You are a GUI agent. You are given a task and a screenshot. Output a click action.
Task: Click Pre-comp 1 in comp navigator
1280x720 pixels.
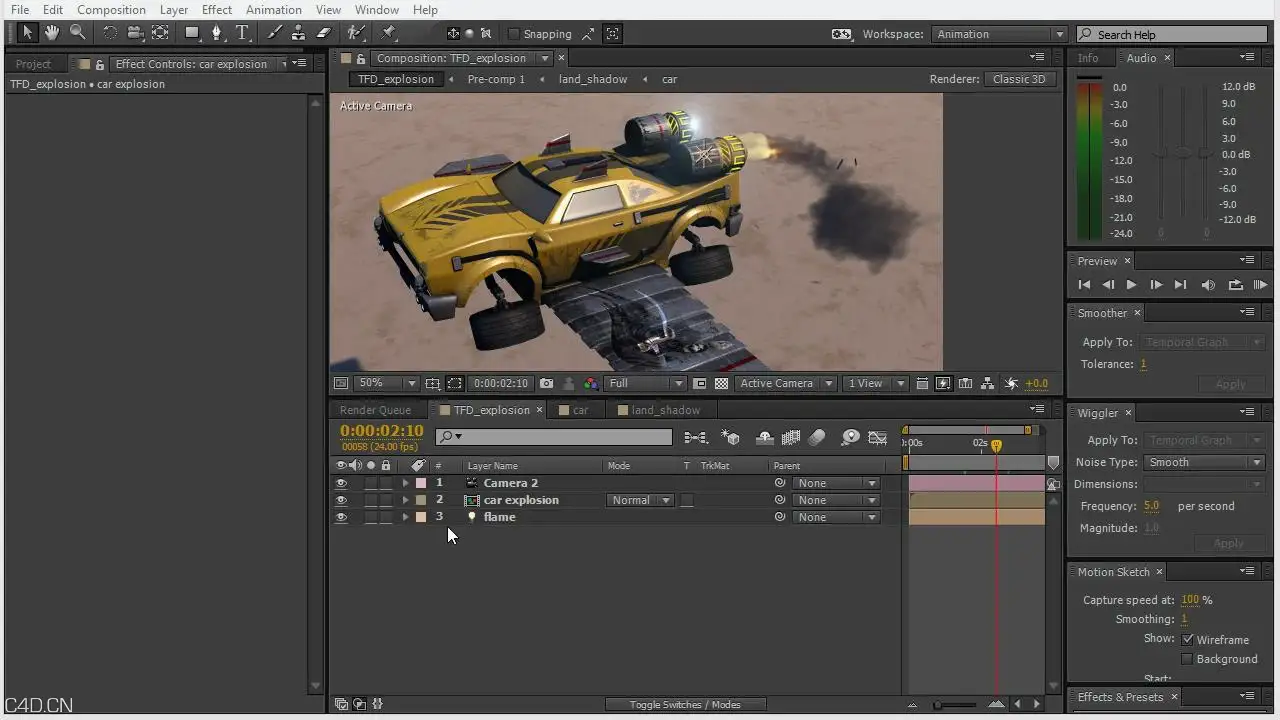tap(496, 79)
